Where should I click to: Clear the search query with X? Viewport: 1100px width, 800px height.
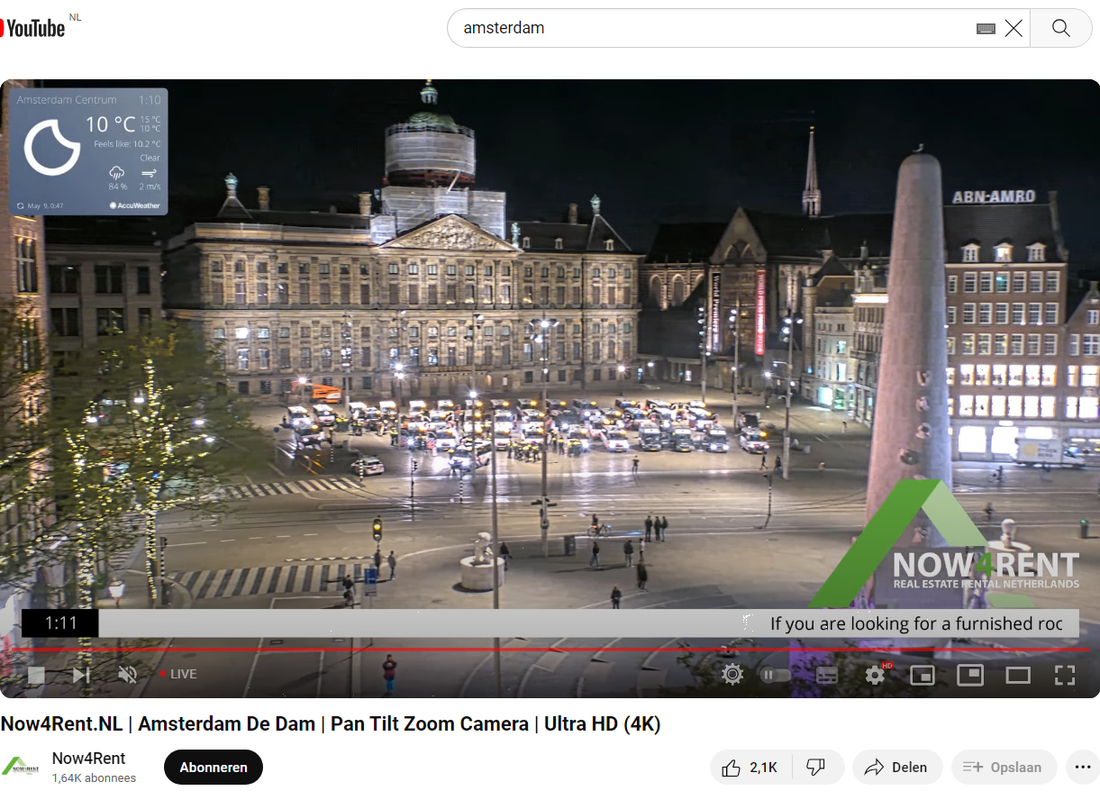click(x=1014, y=28)
